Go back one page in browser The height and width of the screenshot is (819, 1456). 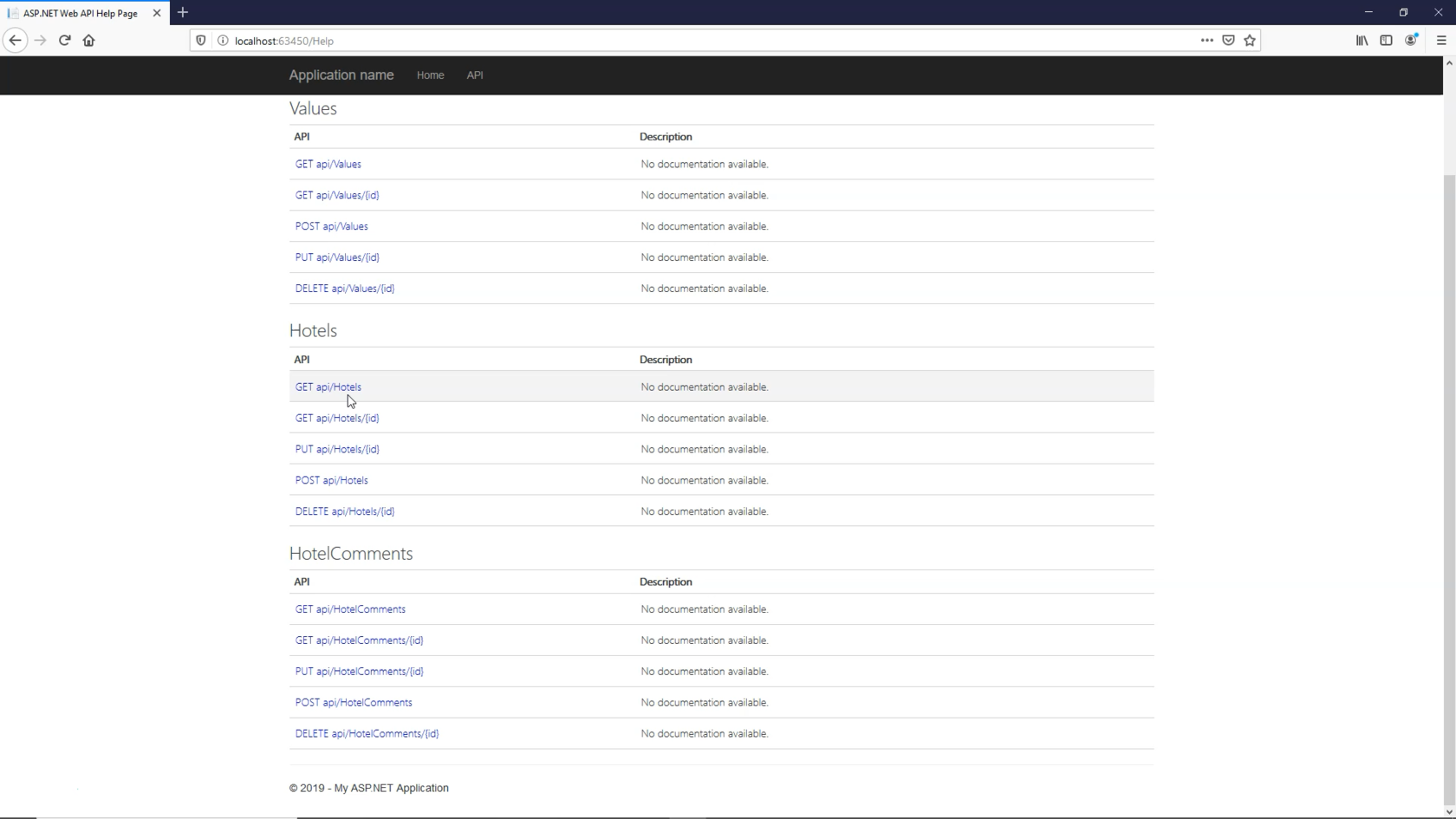pos(15,41)
